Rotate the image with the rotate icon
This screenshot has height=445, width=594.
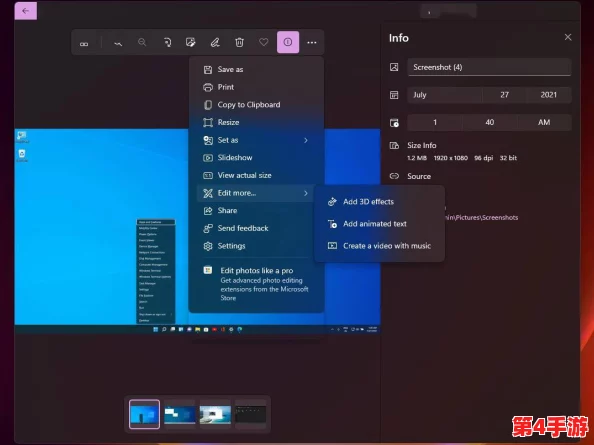tap(167, 42)
